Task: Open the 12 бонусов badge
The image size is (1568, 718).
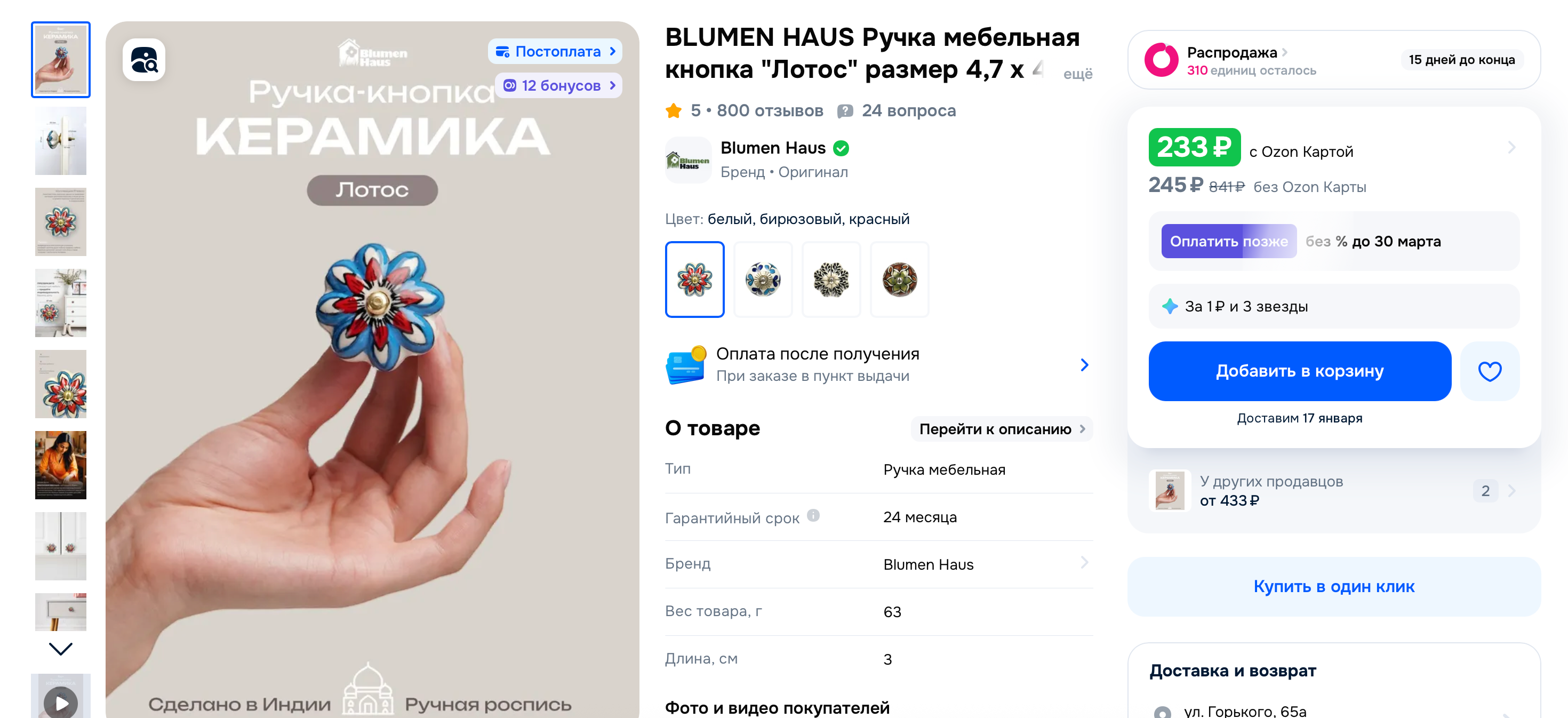Action: tap(559, 86)
